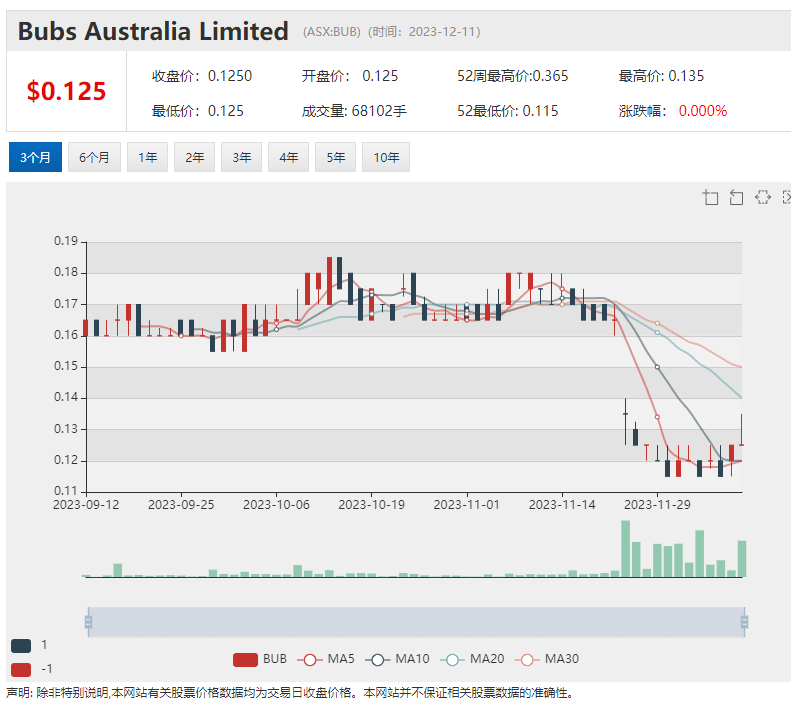Click the right handle of the zoom slider
Image resolution: width=802 pixels, height=718 pixels.
pyautogui.click(x=744, y=622)
